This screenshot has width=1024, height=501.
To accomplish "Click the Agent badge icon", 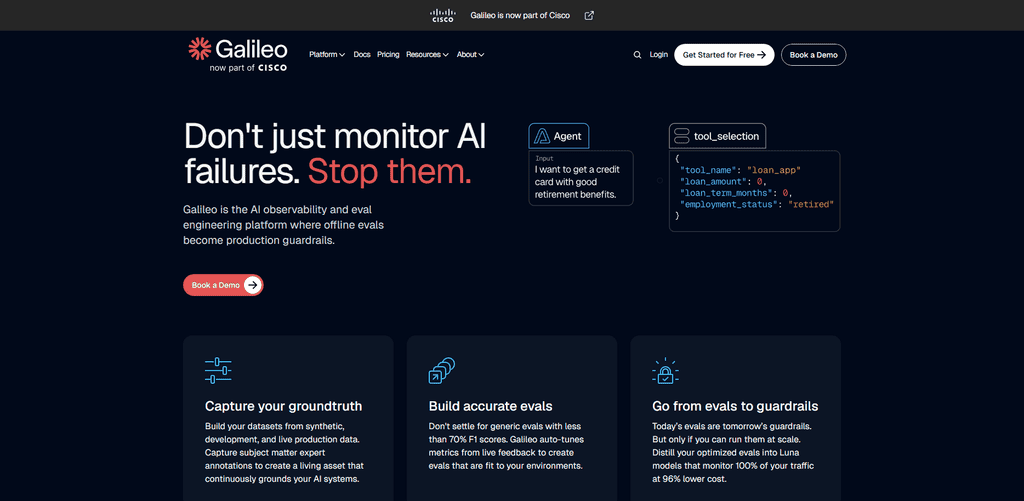I will [x=542, y=137].
